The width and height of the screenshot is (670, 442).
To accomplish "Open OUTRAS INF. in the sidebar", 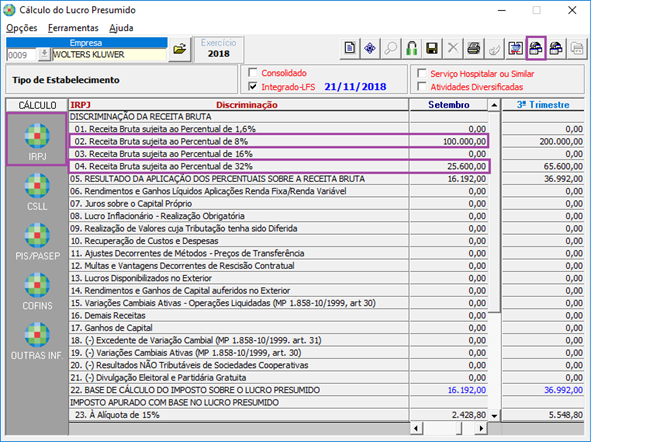I will pyautogui.click(x=37, y=341).
